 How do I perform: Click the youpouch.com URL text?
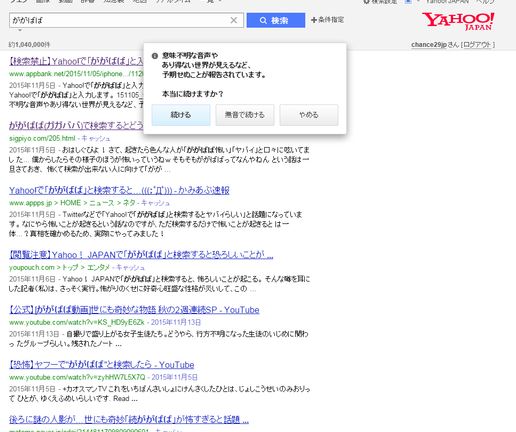pos(32,267)
